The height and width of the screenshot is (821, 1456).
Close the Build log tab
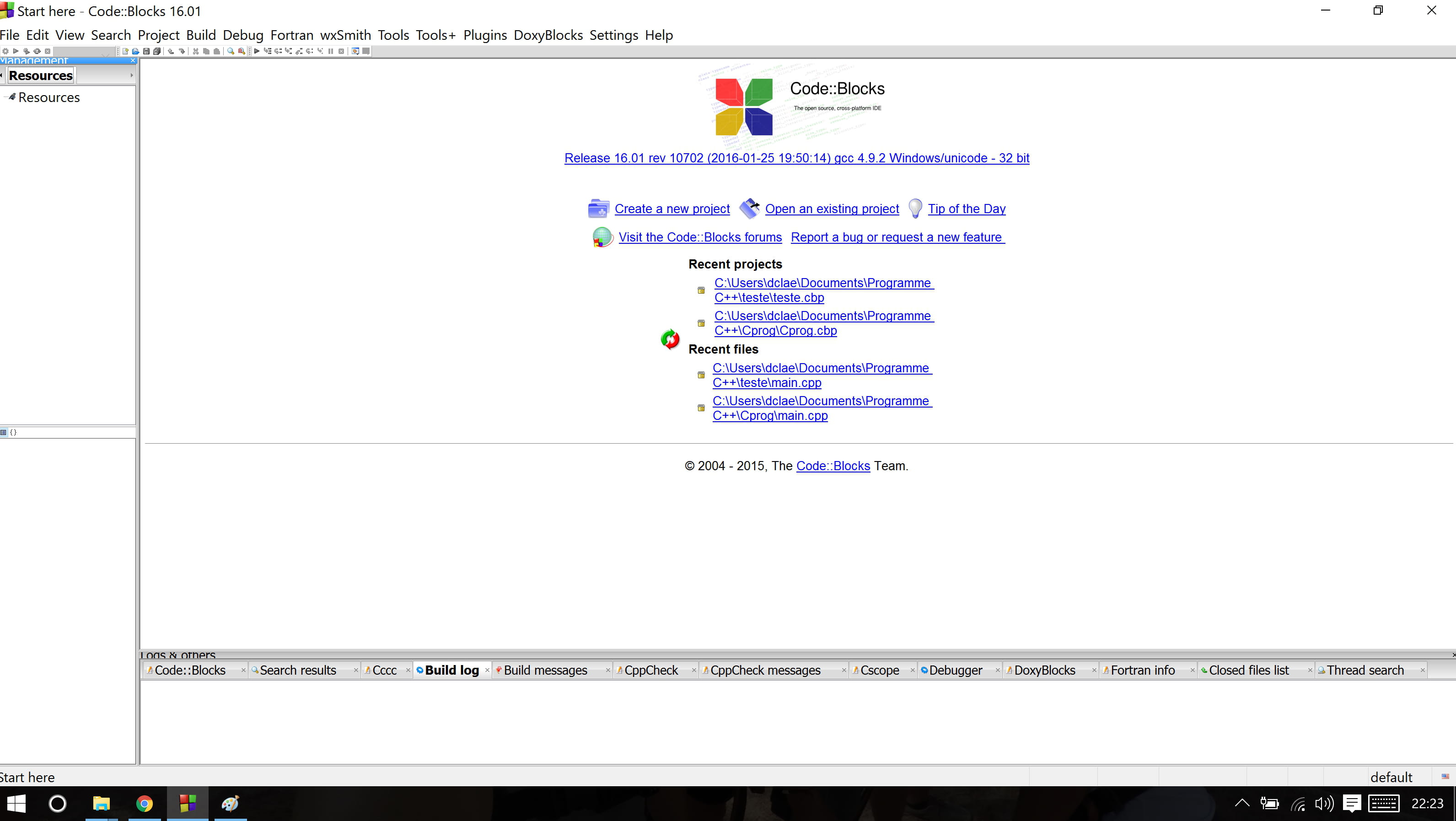[487, 670]
